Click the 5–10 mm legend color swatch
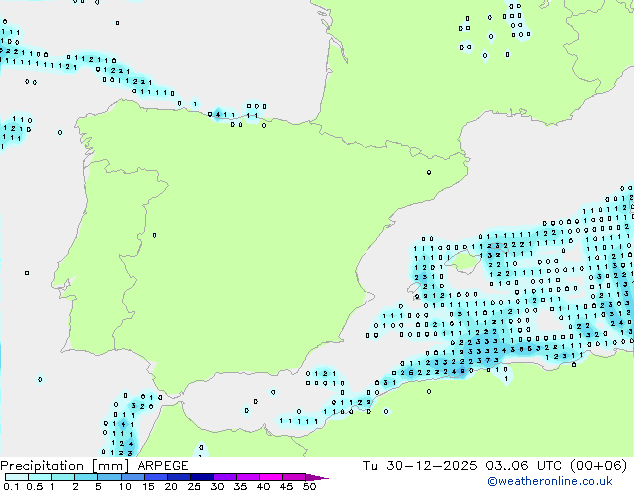 pos(109,477)
